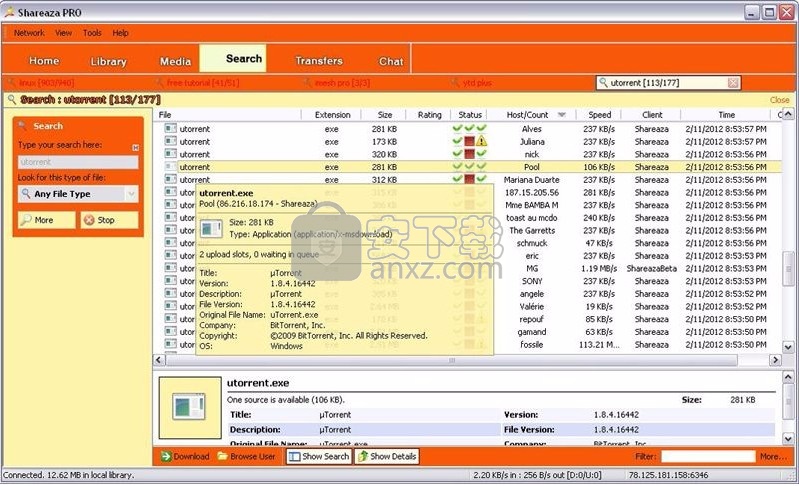The width and height of the screenshot is (799, 486).
Task: Select the schmuck host row
Action: [x=468, y=243]
